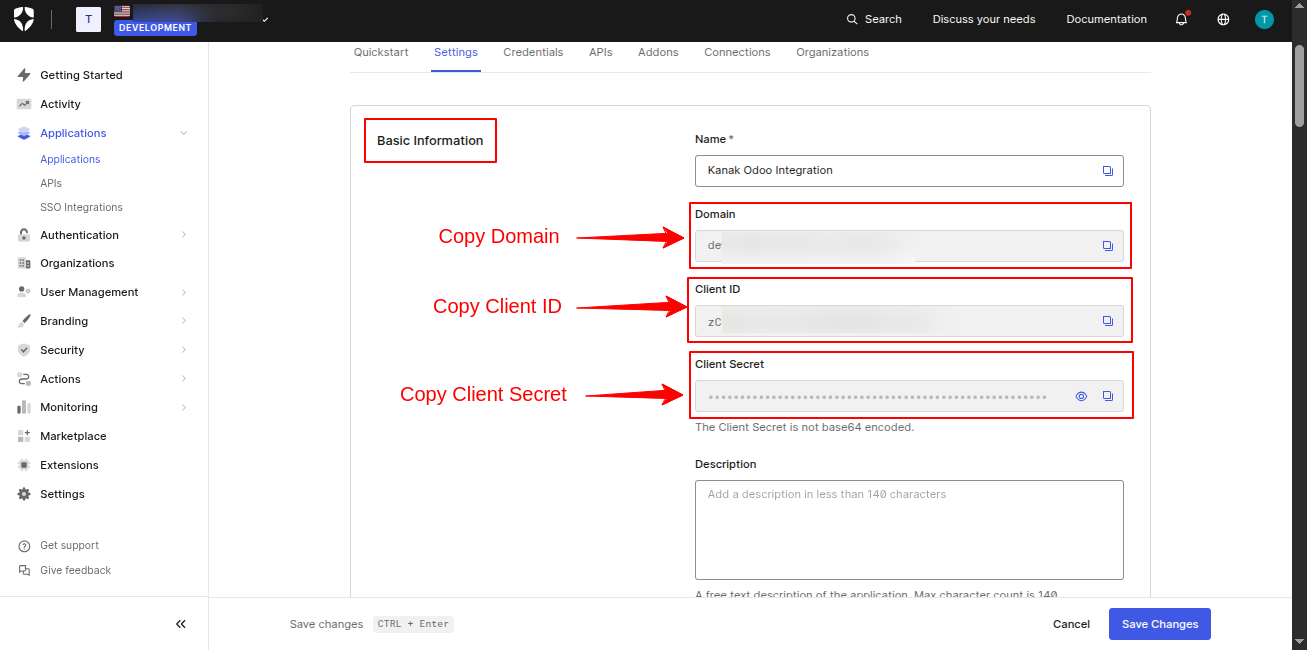The width and height of the screenshot is (1307, 650).
Task: Switch to the Connections tab
Action: click(737, 52)
